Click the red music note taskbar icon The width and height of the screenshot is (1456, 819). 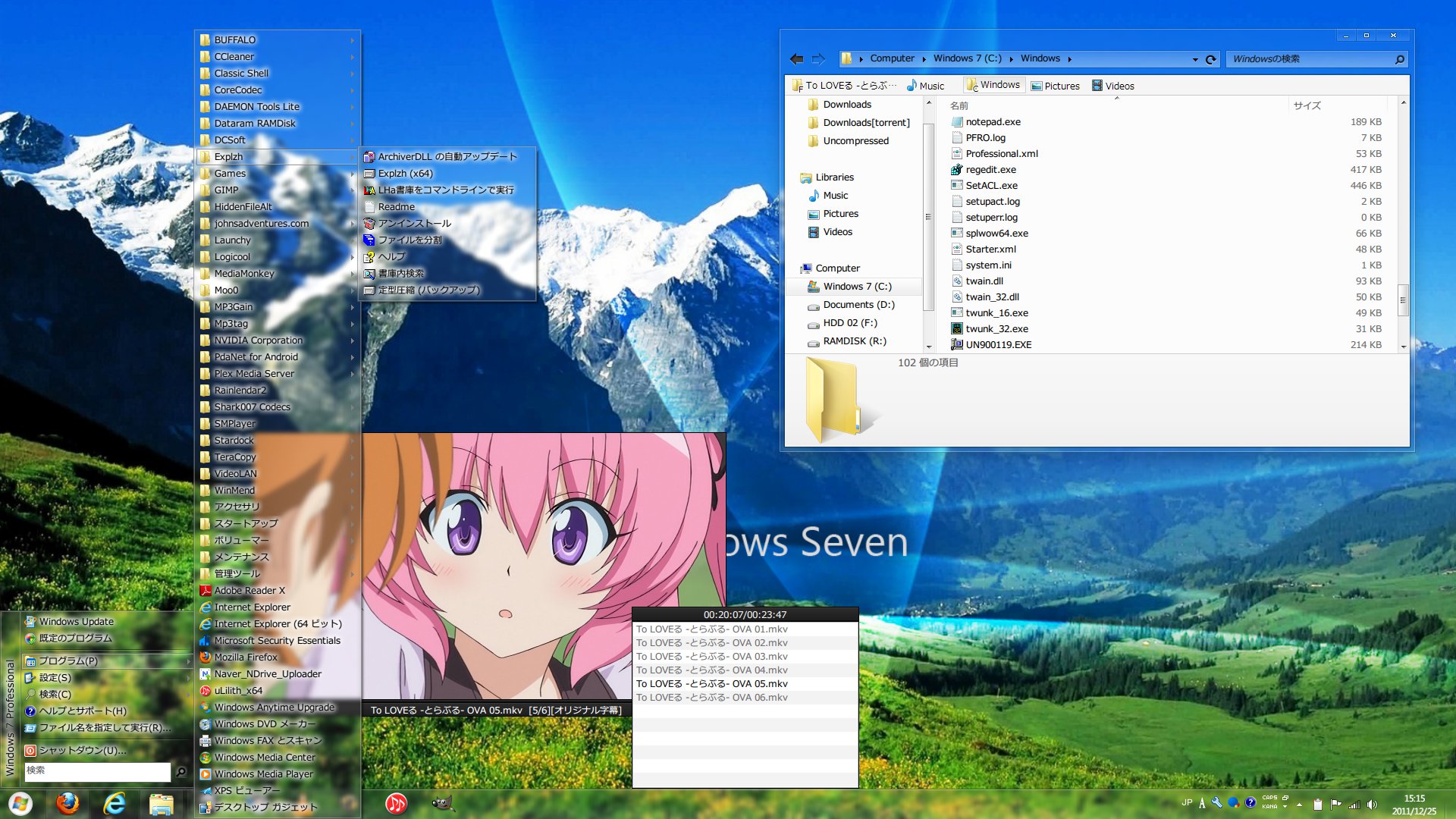[396, 803]
